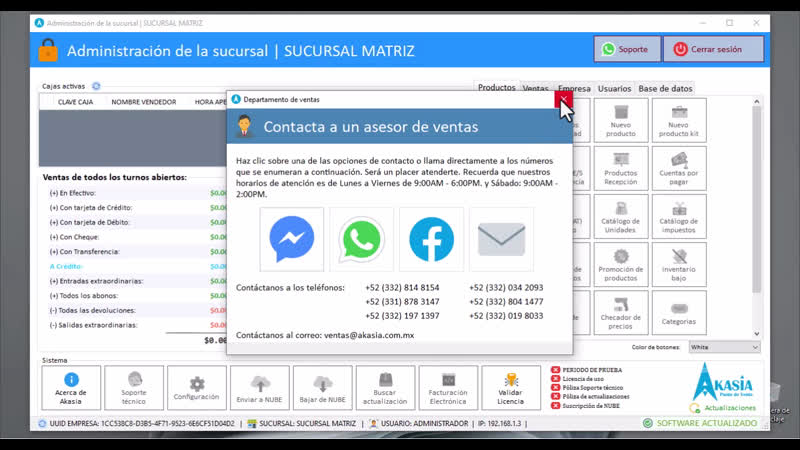
Task: Click phone number +52 (332) 197 1397
Action: point(402,316)
